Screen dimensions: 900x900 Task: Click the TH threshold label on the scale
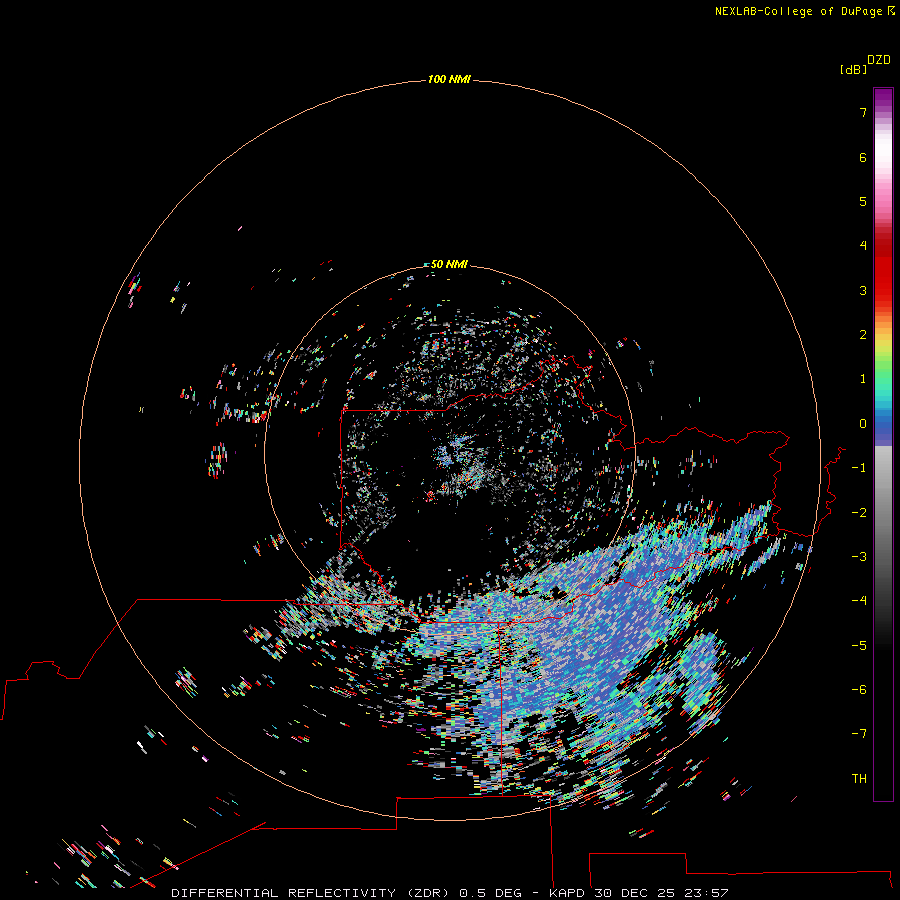tap(859, 779)
